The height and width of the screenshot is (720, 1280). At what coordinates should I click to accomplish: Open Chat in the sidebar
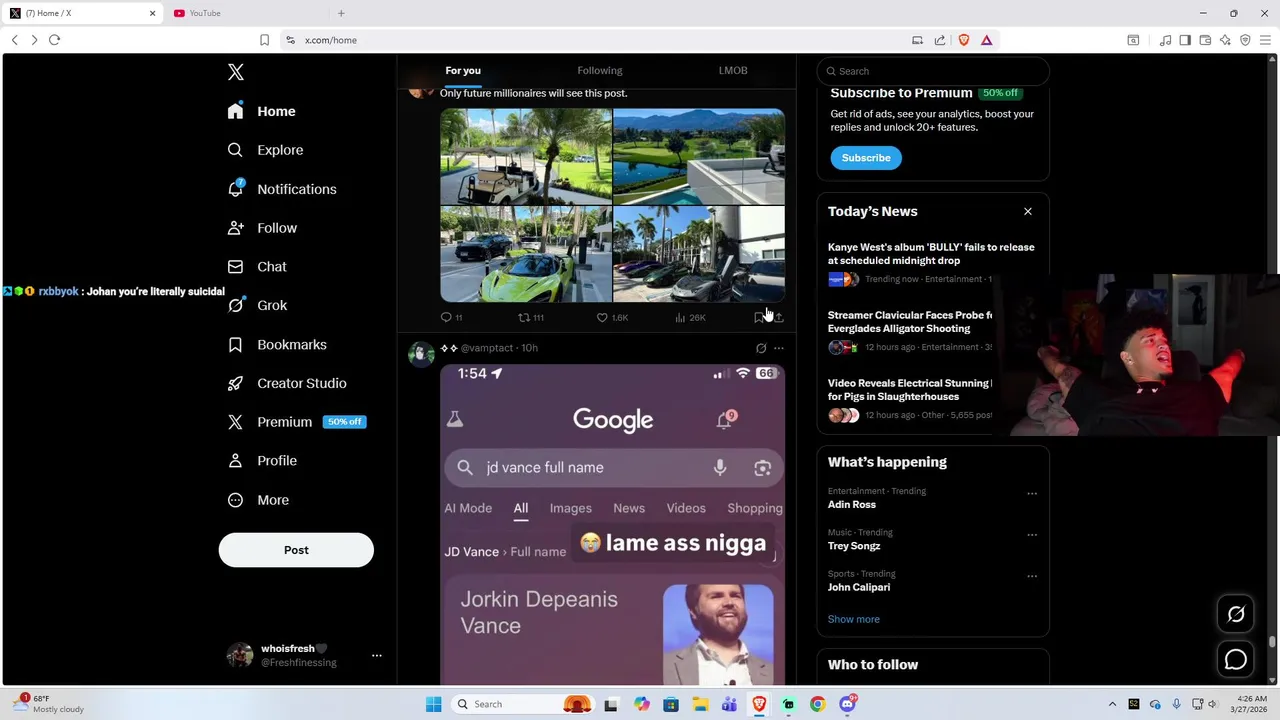pos(257,267)
